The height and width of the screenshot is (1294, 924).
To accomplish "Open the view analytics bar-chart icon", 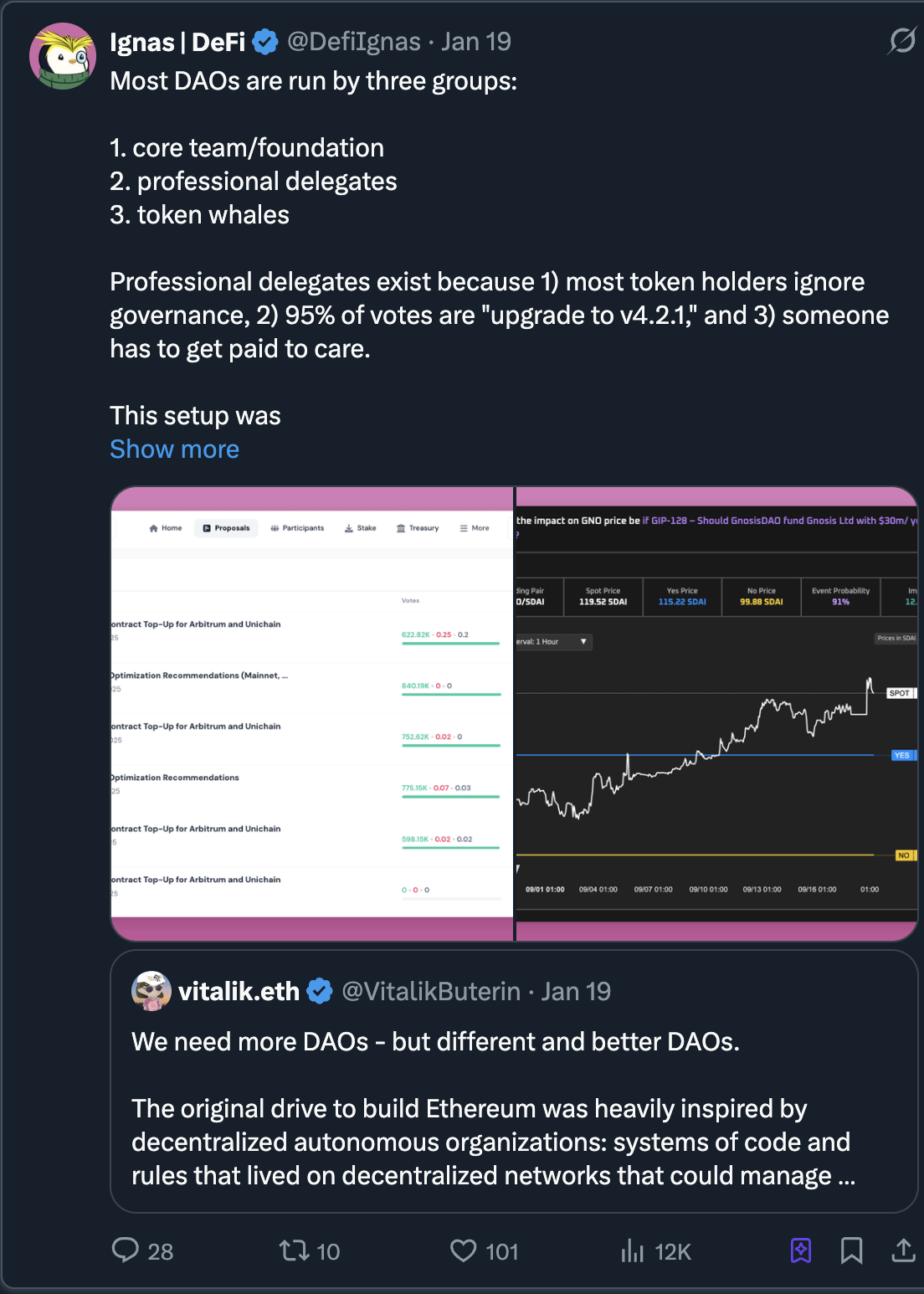I will click(x=633, y=1250).
